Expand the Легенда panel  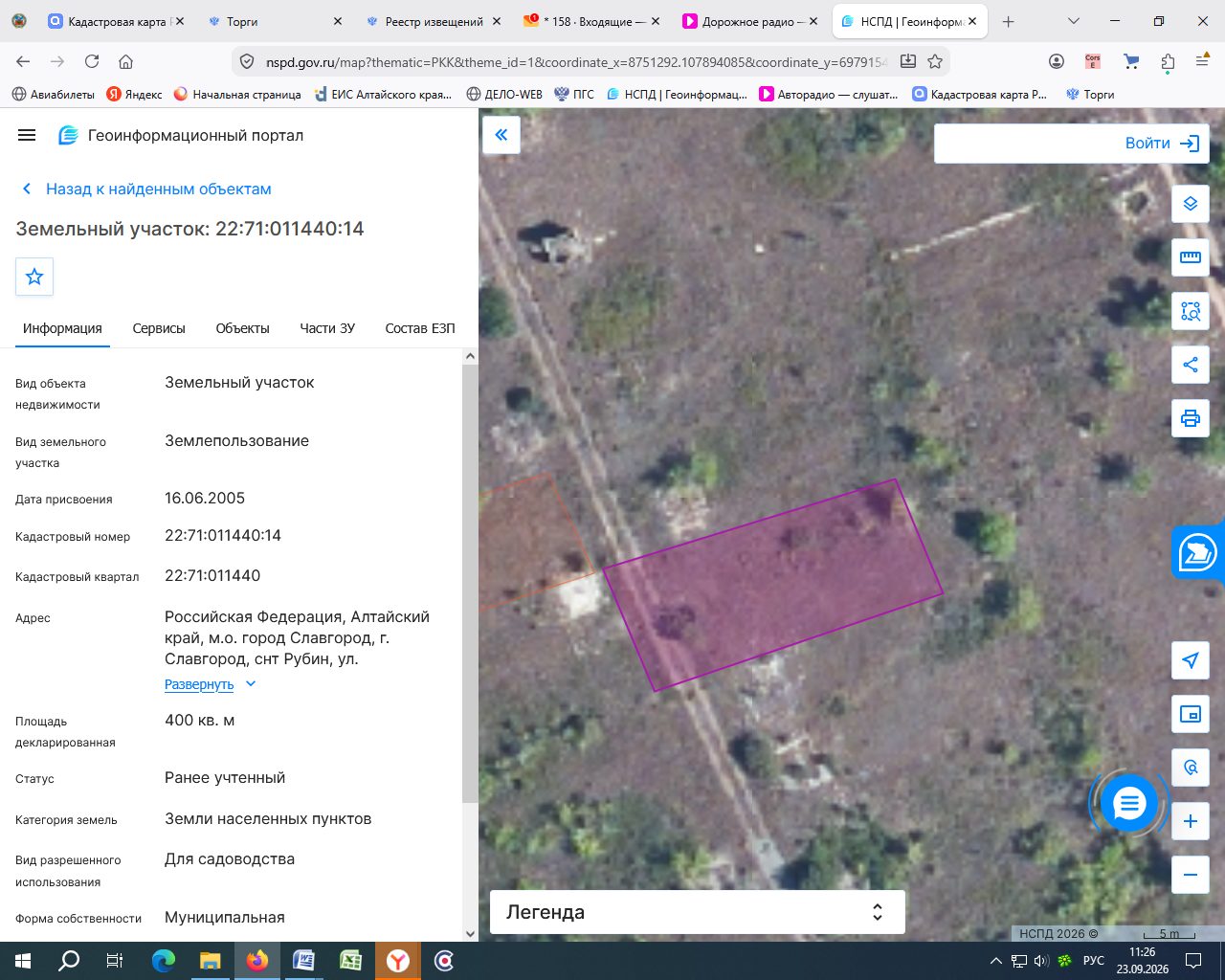pyautogui.click(x=697, y=912)
